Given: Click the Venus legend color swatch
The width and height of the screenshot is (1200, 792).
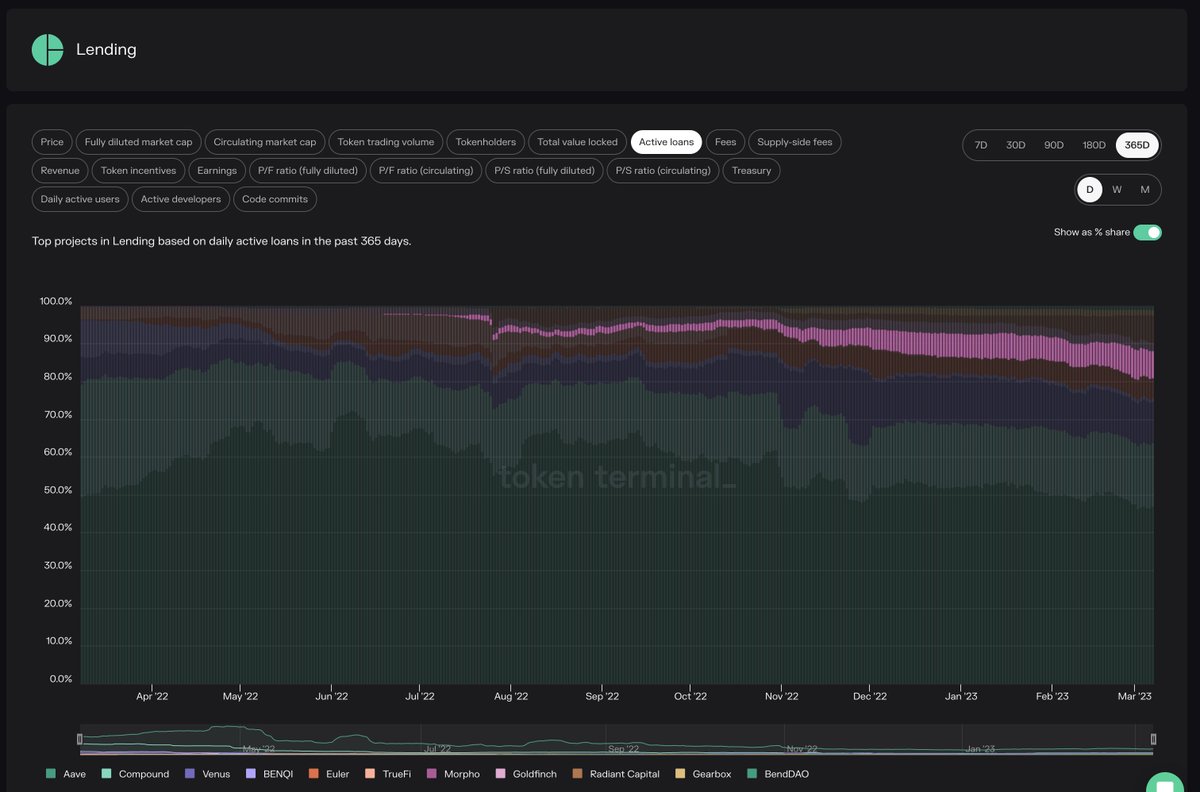Looking at the screenshot, I should (190, 773).
